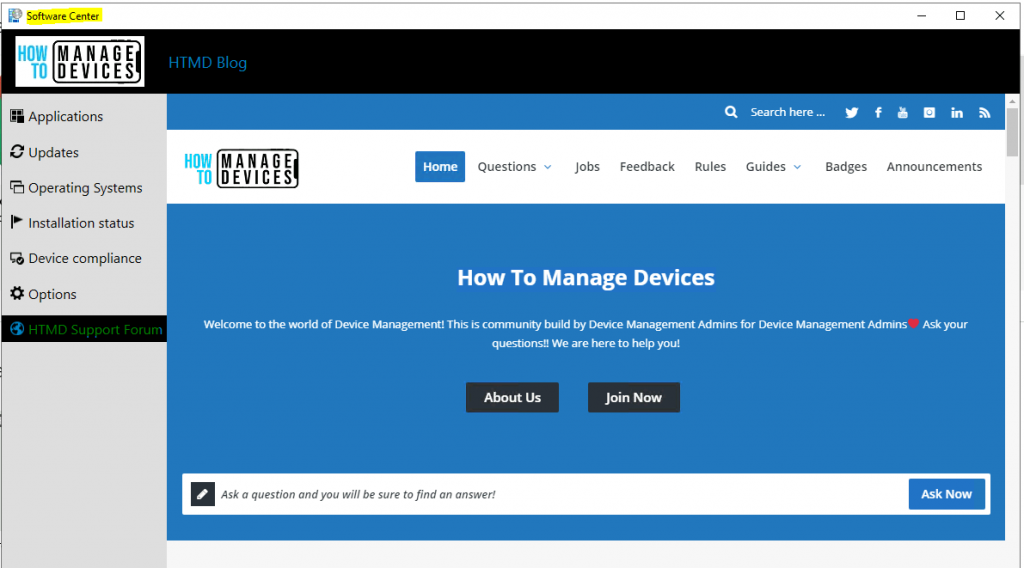Go to Installation status
Viewport: 1024px width, 568px height.
point(72,223)
